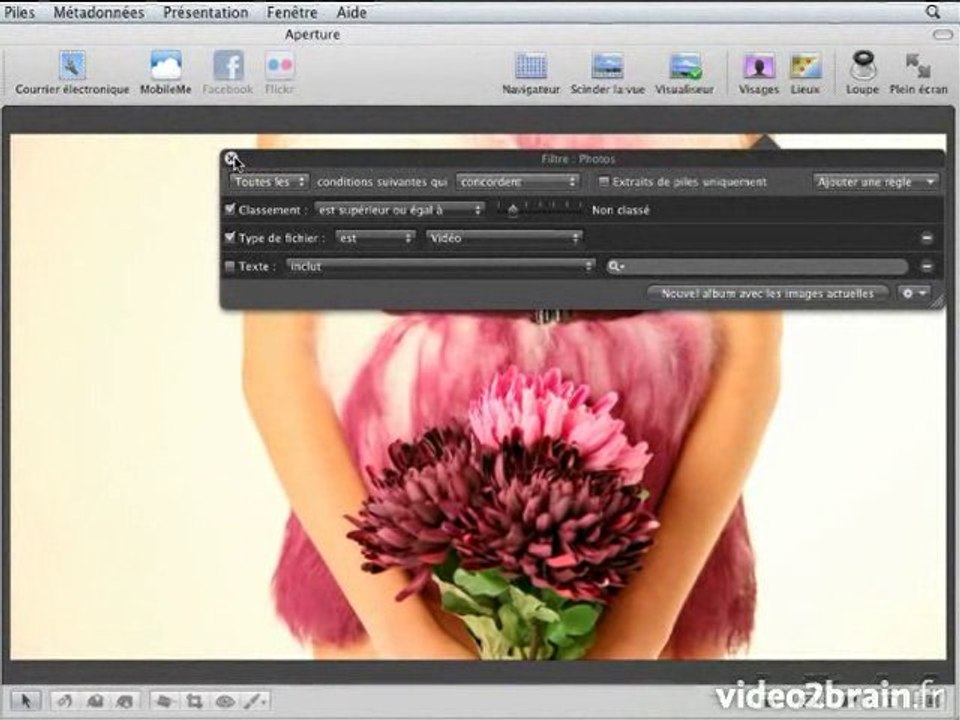
Task: Open the MobileMe sharing icon
Action: pyautogui.click(x=166, y=66)
